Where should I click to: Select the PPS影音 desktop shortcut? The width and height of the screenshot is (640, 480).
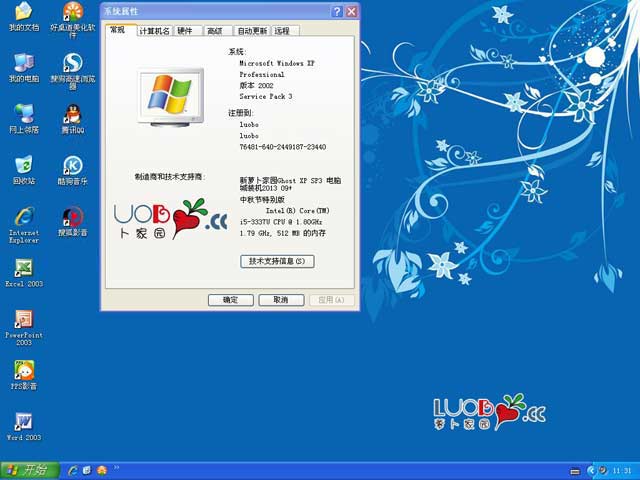[x=24, y=376]
